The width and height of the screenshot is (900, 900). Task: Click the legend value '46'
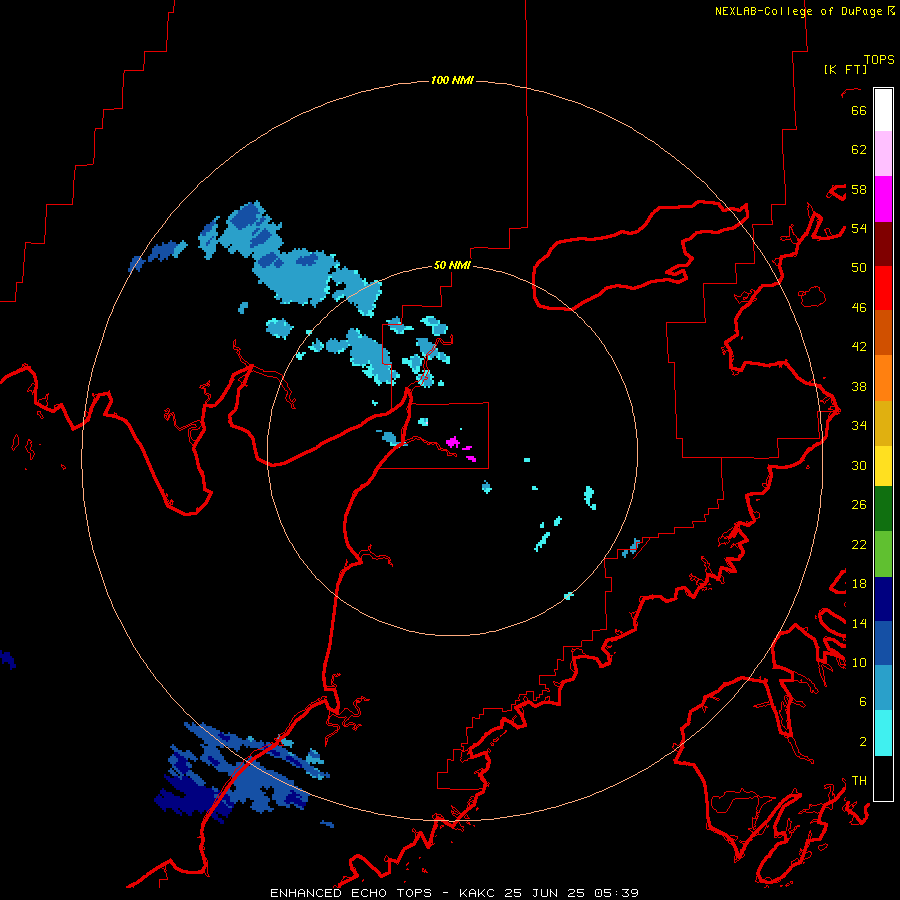tap(859, 307)
